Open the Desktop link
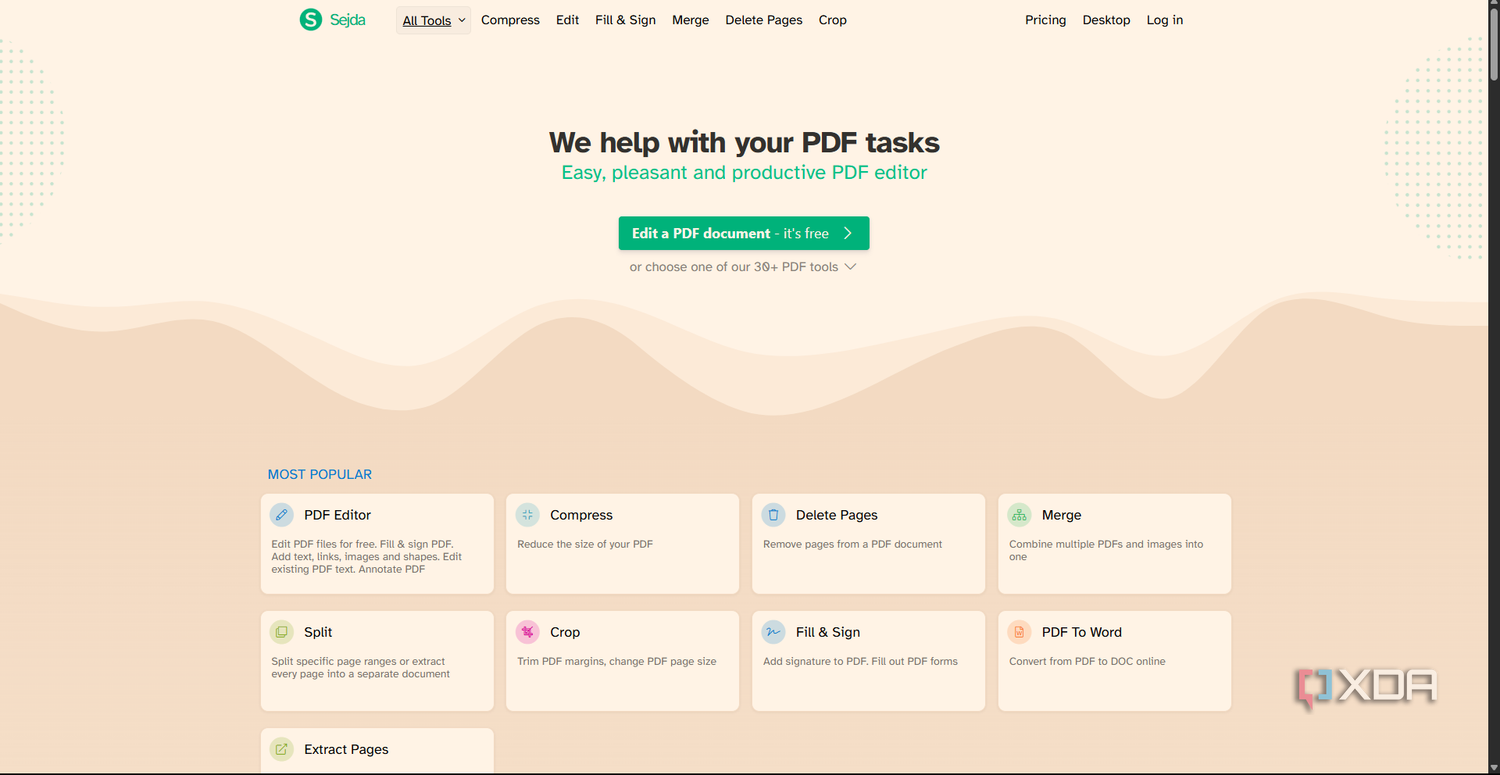 1107,20
